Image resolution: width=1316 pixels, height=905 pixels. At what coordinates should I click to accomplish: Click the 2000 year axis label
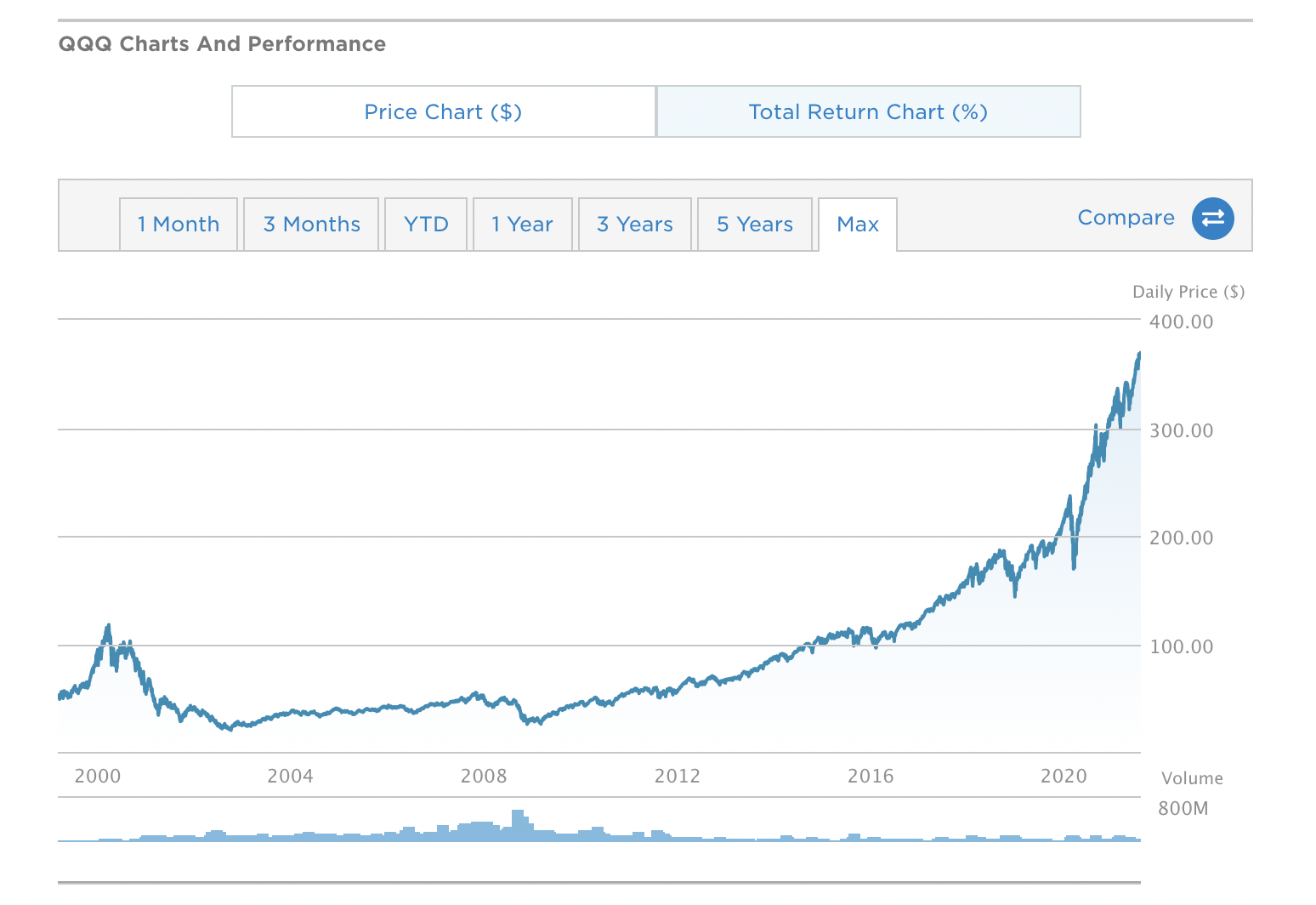point(98,776)
